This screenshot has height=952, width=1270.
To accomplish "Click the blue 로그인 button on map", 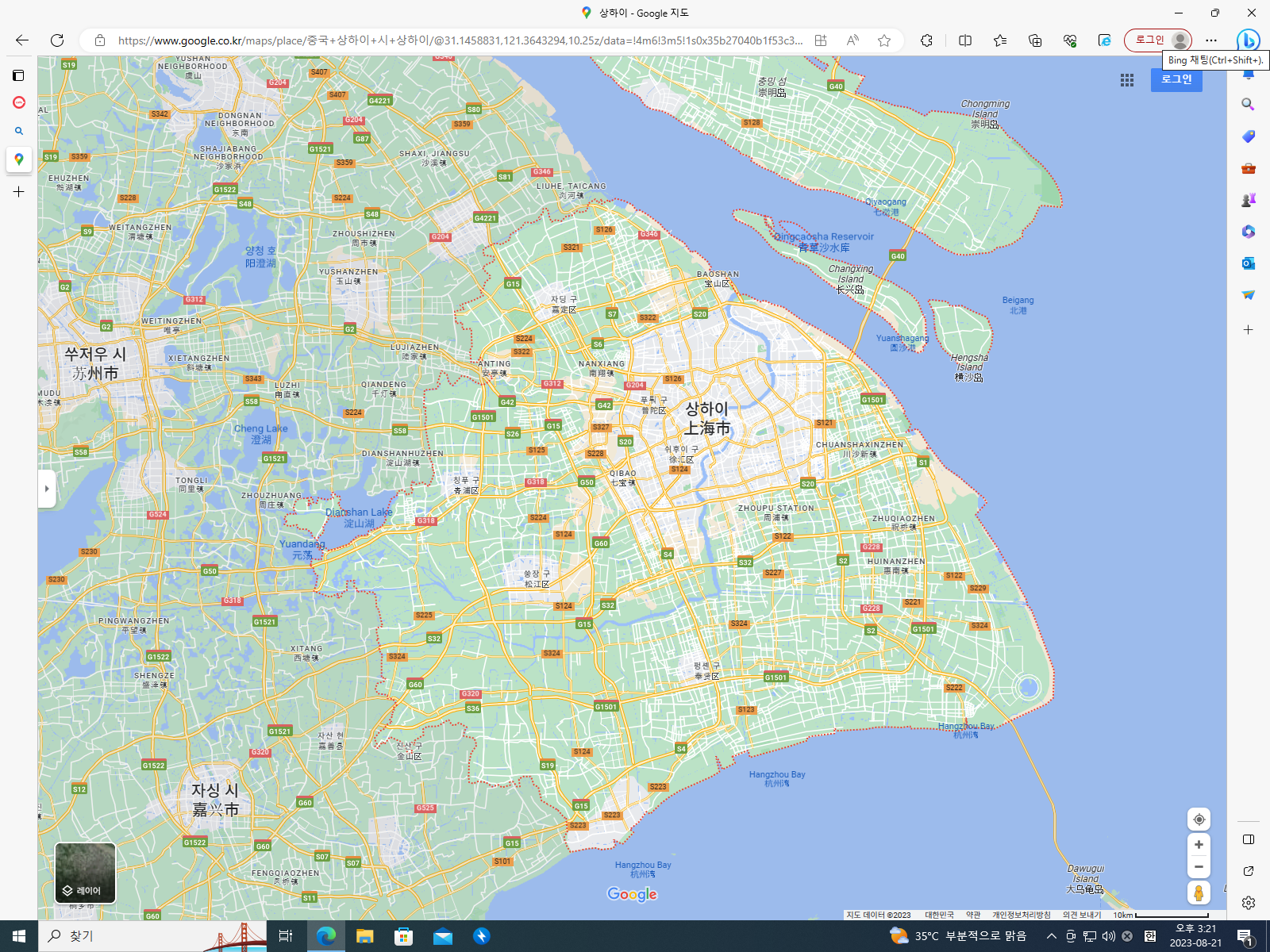I will pyautogui.click(x=1176, y=79).
